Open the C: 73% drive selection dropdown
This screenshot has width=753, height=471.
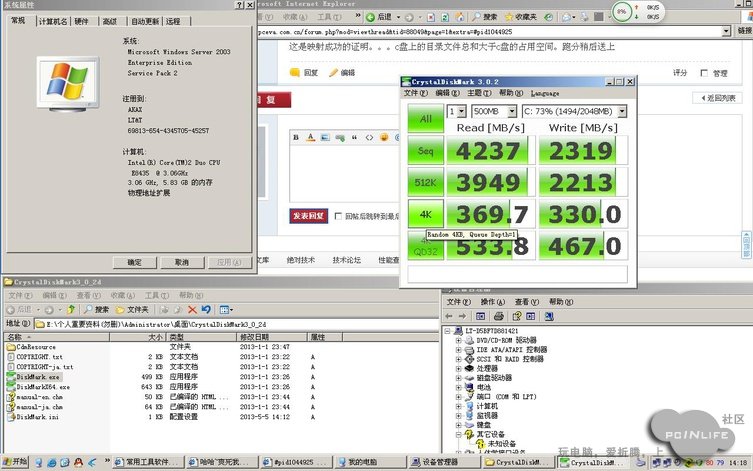(x=622, y=111)
